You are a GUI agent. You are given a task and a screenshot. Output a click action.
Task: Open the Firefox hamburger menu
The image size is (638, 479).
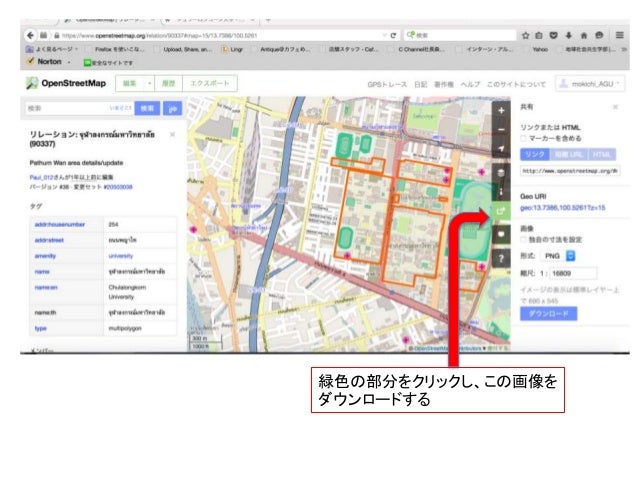click(x=619, y=35)
